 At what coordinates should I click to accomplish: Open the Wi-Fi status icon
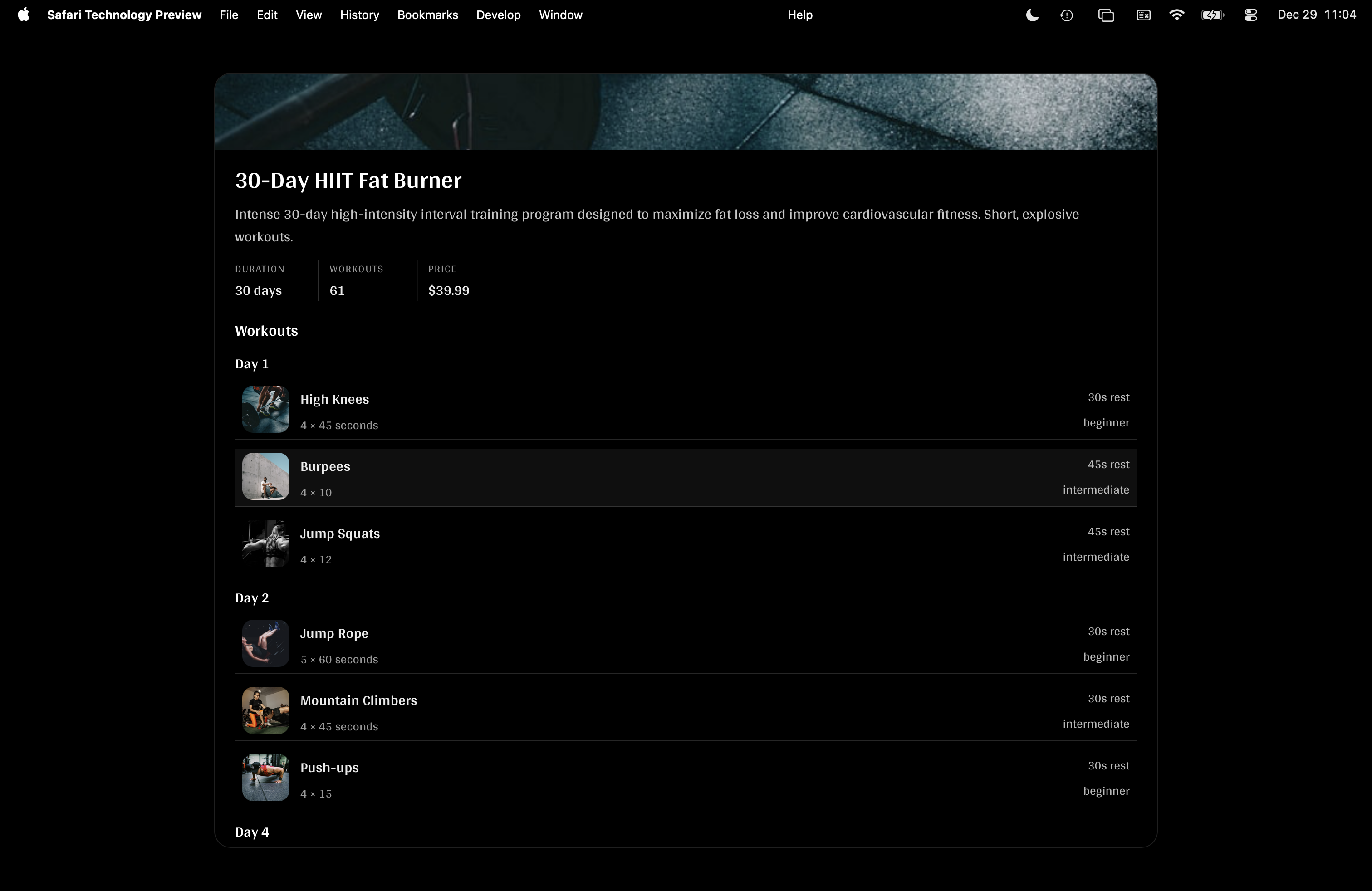click(1176, 15)
